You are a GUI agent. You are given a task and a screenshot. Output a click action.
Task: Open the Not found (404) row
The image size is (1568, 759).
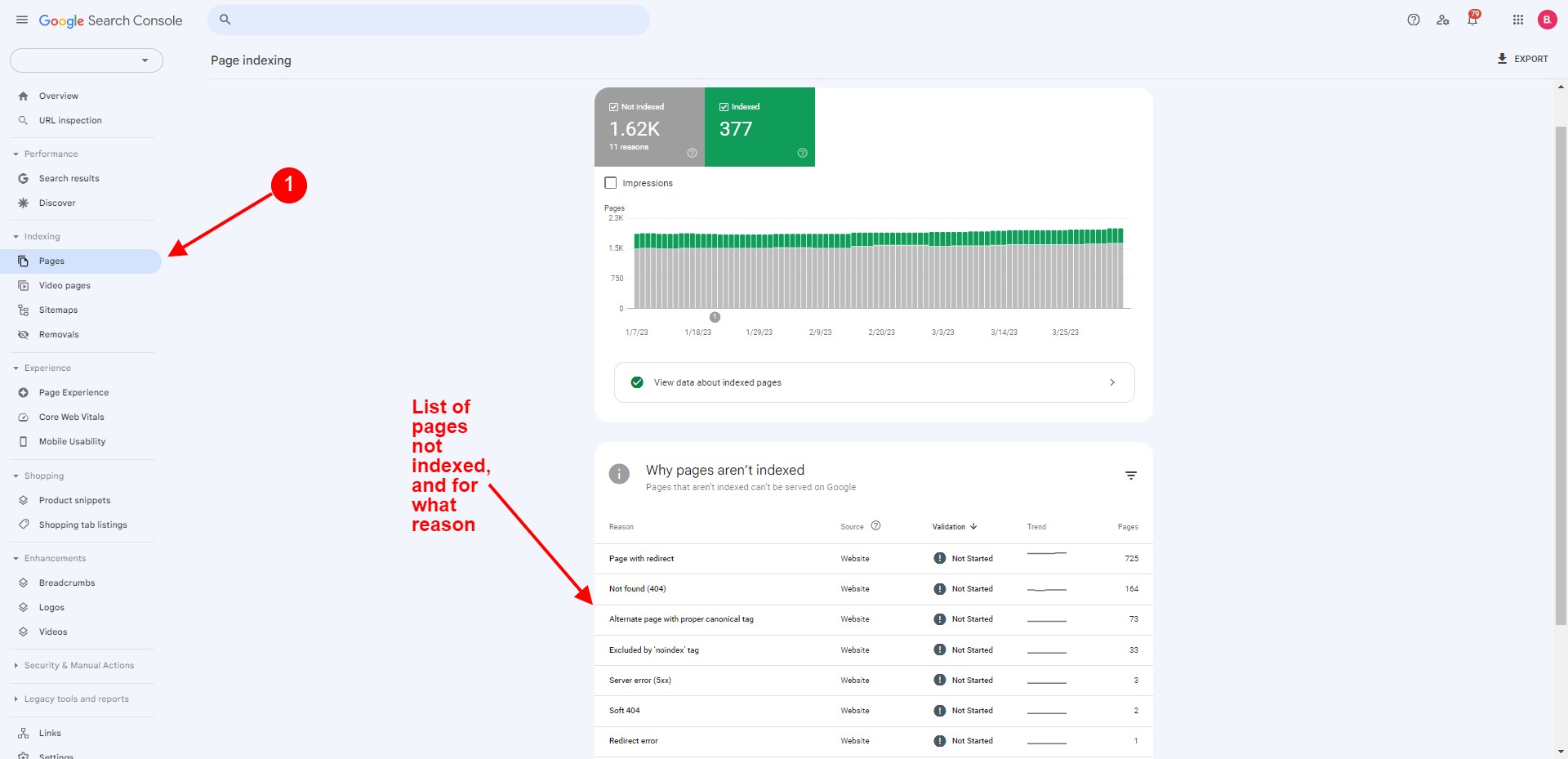tap(874, 589)
